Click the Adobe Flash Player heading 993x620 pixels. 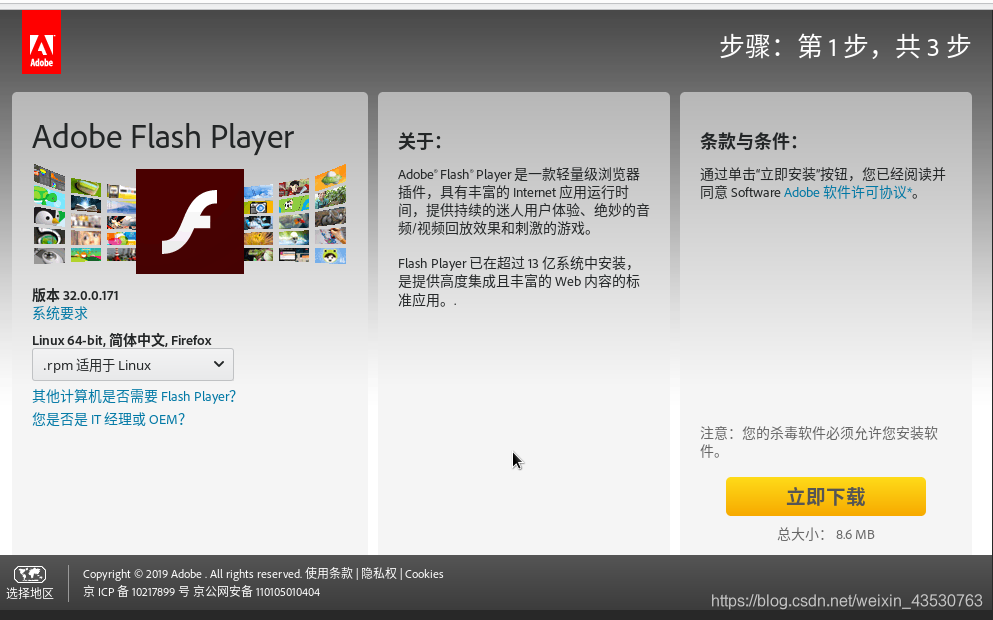coord(163,137)
